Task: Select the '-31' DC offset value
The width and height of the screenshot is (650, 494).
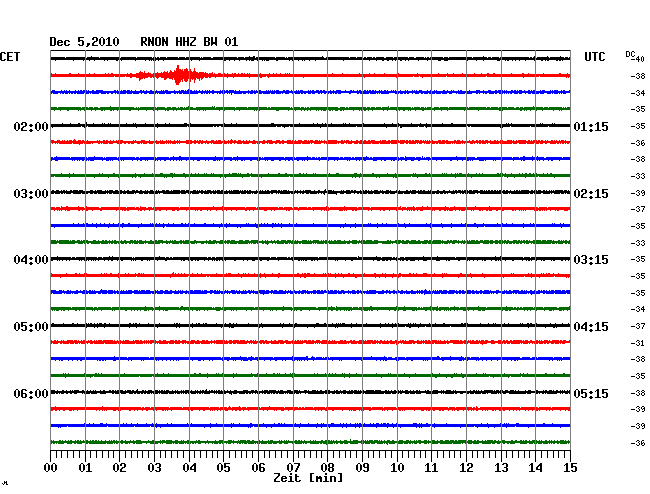Action: (x=638, y=343)
